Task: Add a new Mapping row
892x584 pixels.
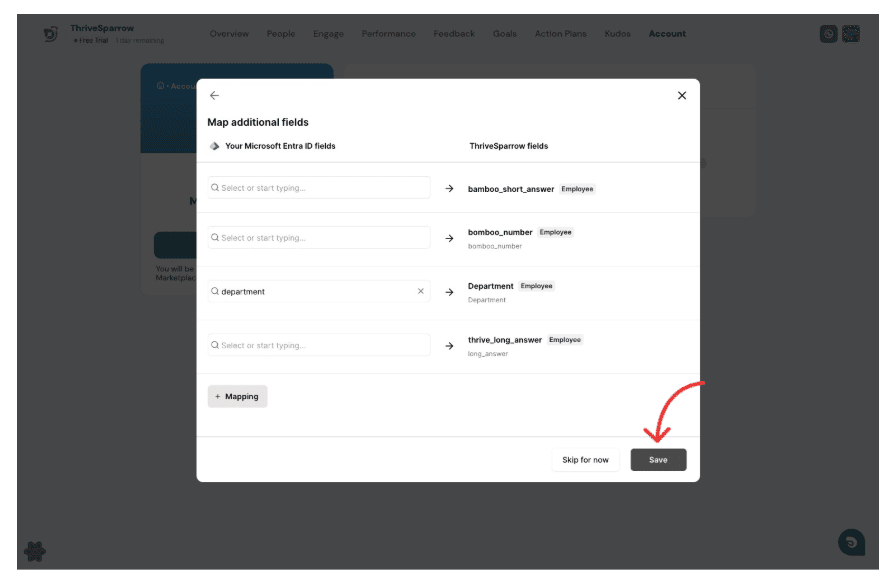Action: pos(237,396)
